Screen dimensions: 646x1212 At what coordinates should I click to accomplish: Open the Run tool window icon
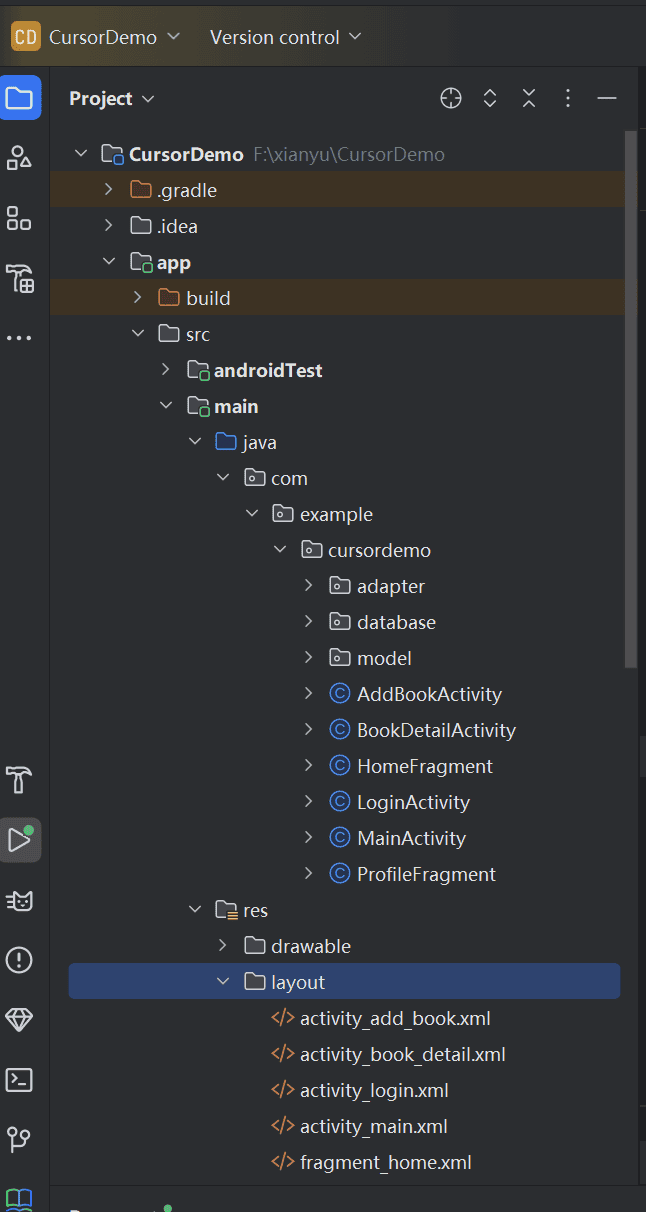[x=20, y=840]
